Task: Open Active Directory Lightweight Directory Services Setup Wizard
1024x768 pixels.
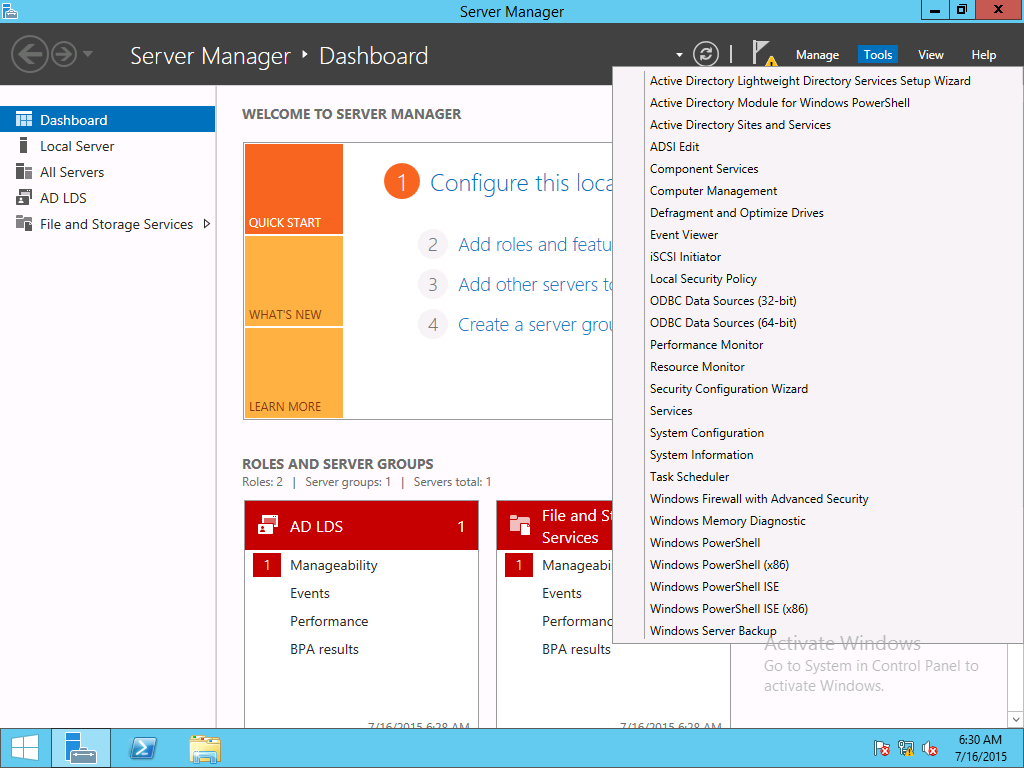Action: point(810,80)
